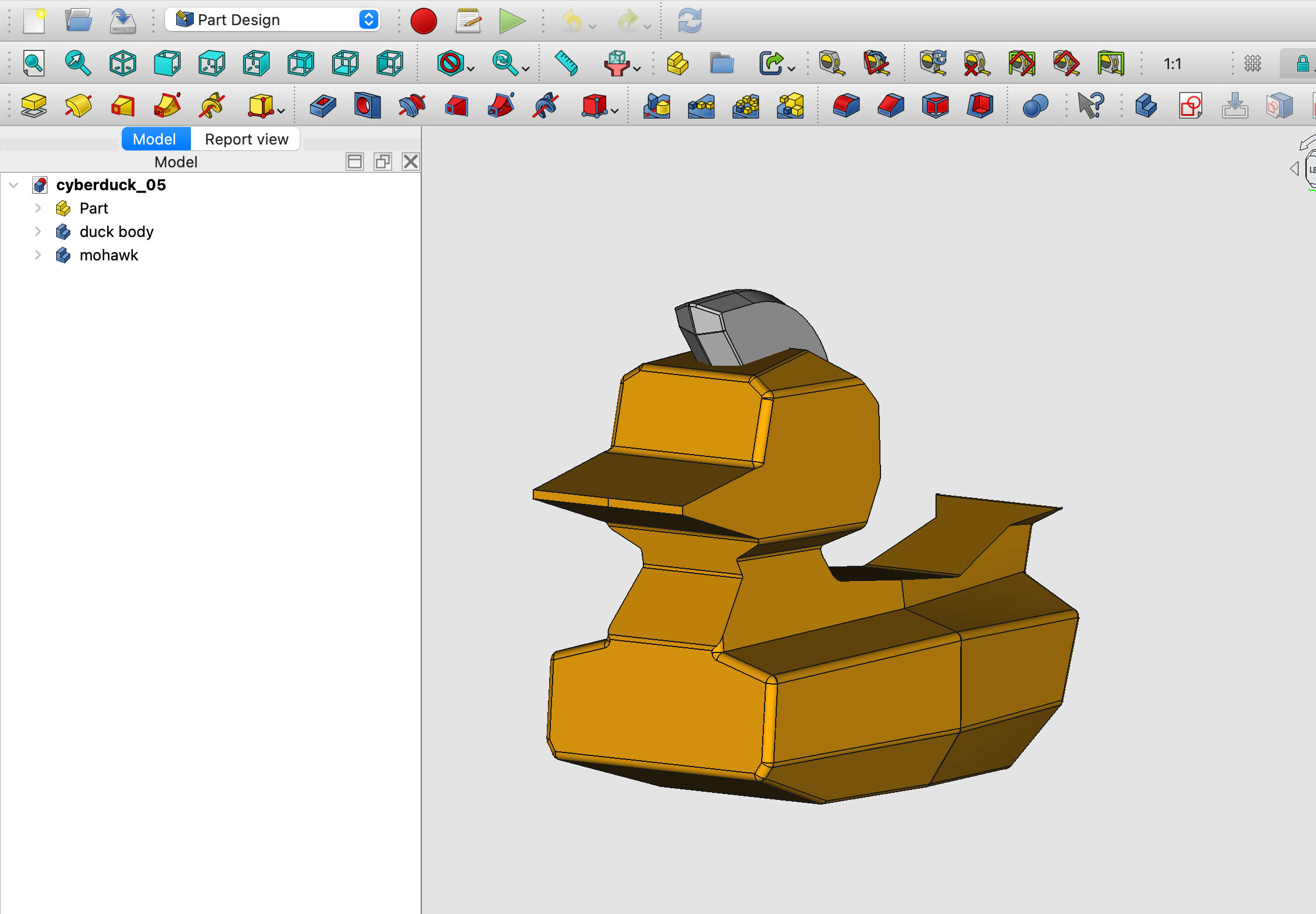Click the Fillet tool icon
The height and width of the screenshot is (914, 1316).
tap(846, 106)
